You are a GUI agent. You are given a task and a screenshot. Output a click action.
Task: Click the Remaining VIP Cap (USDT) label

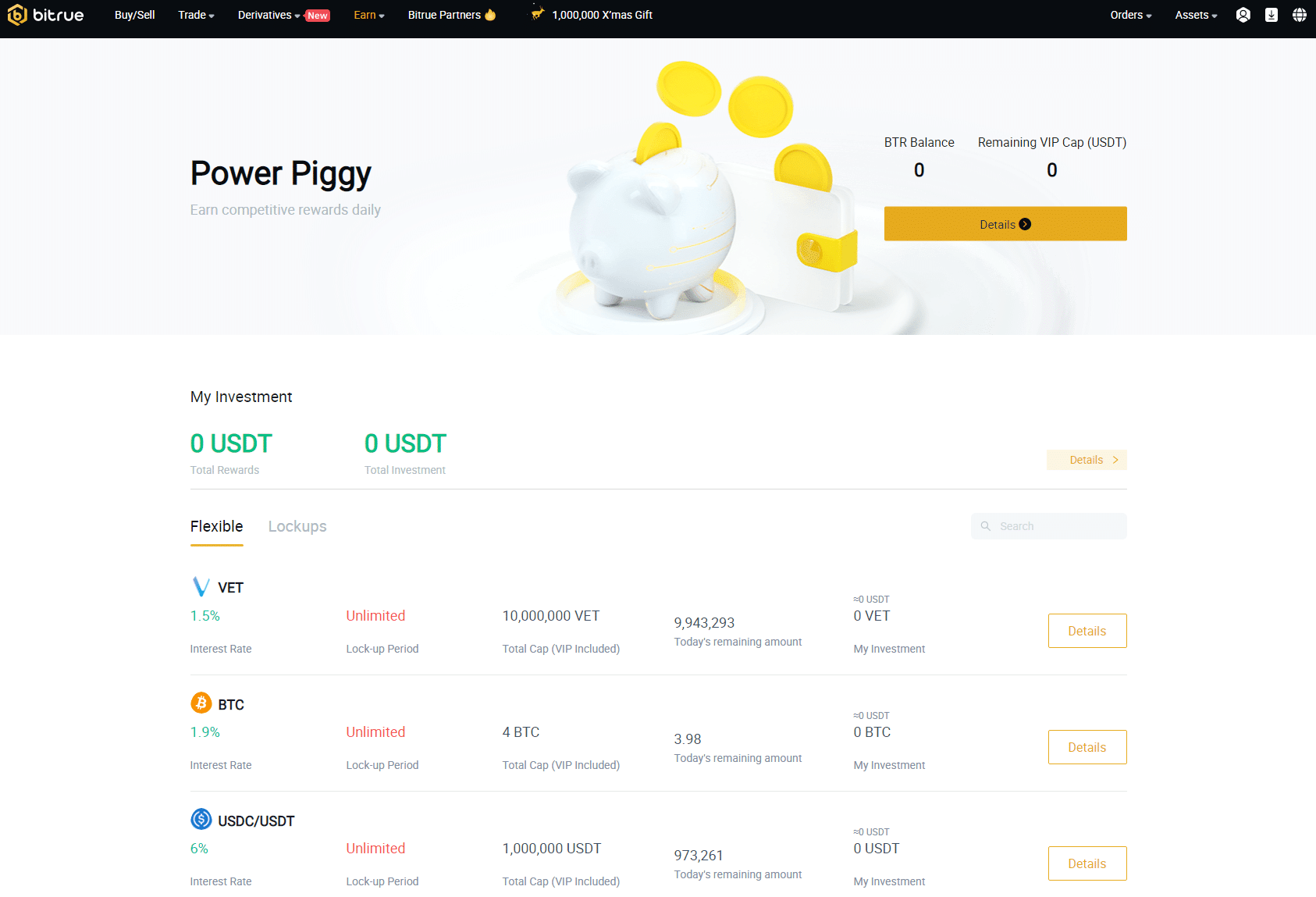1052,142
